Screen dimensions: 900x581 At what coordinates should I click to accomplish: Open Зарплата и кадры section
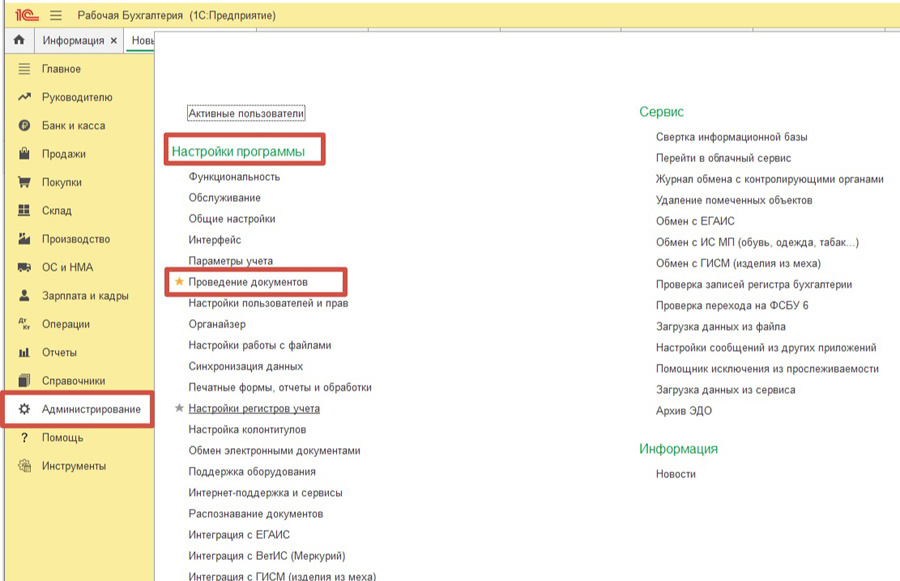[85, 296]
